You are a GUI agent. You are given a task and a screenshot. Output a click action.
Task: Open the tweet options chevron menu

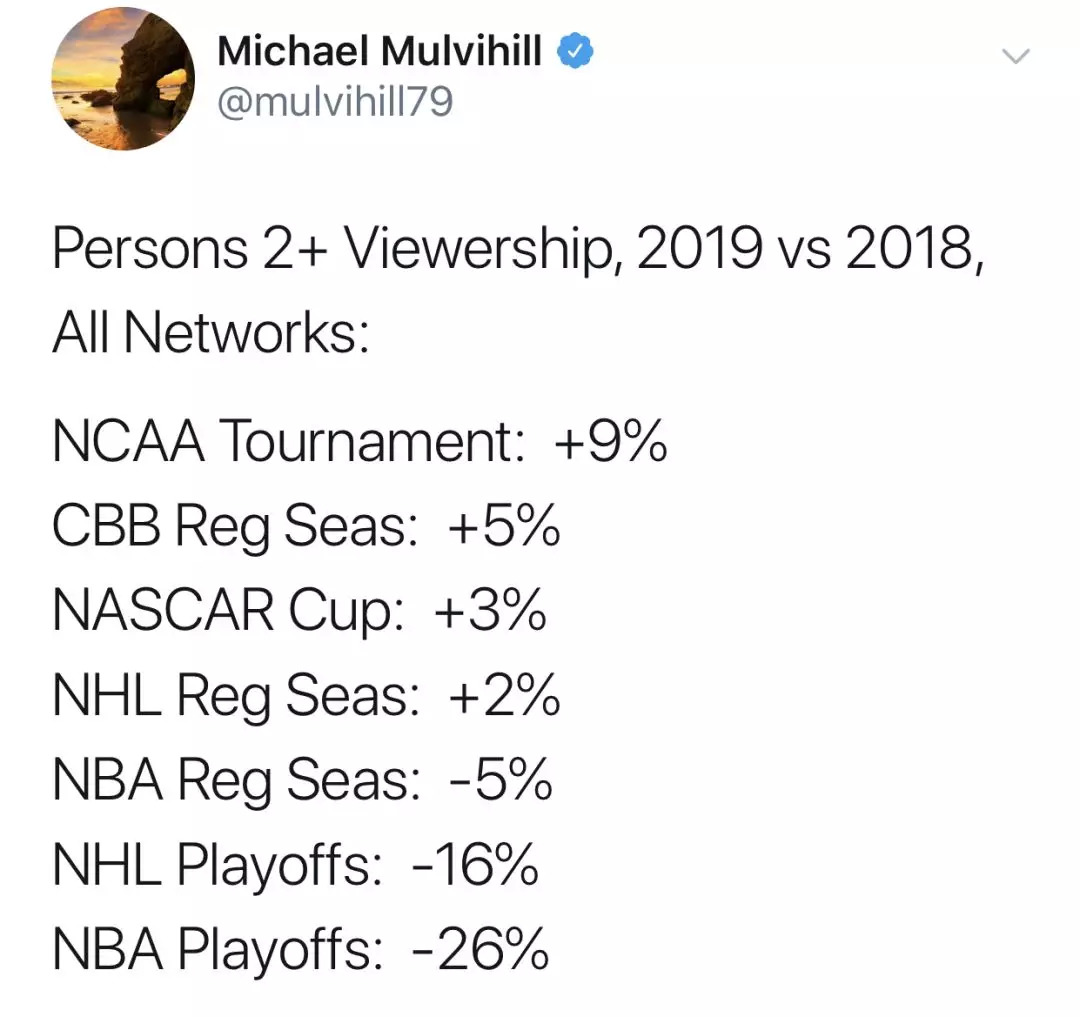1015,58
